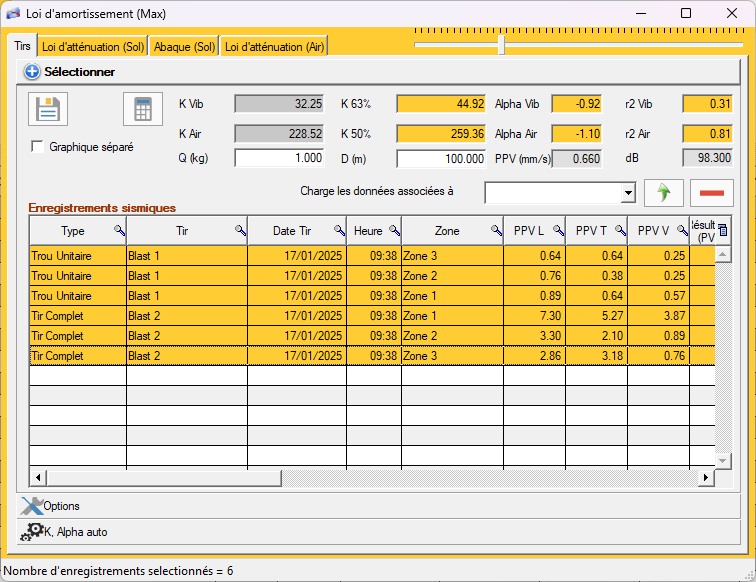Click the r2 Vib value field
Image resolution: width=756 pixels, height=582 pixels.
click(708, 104)
